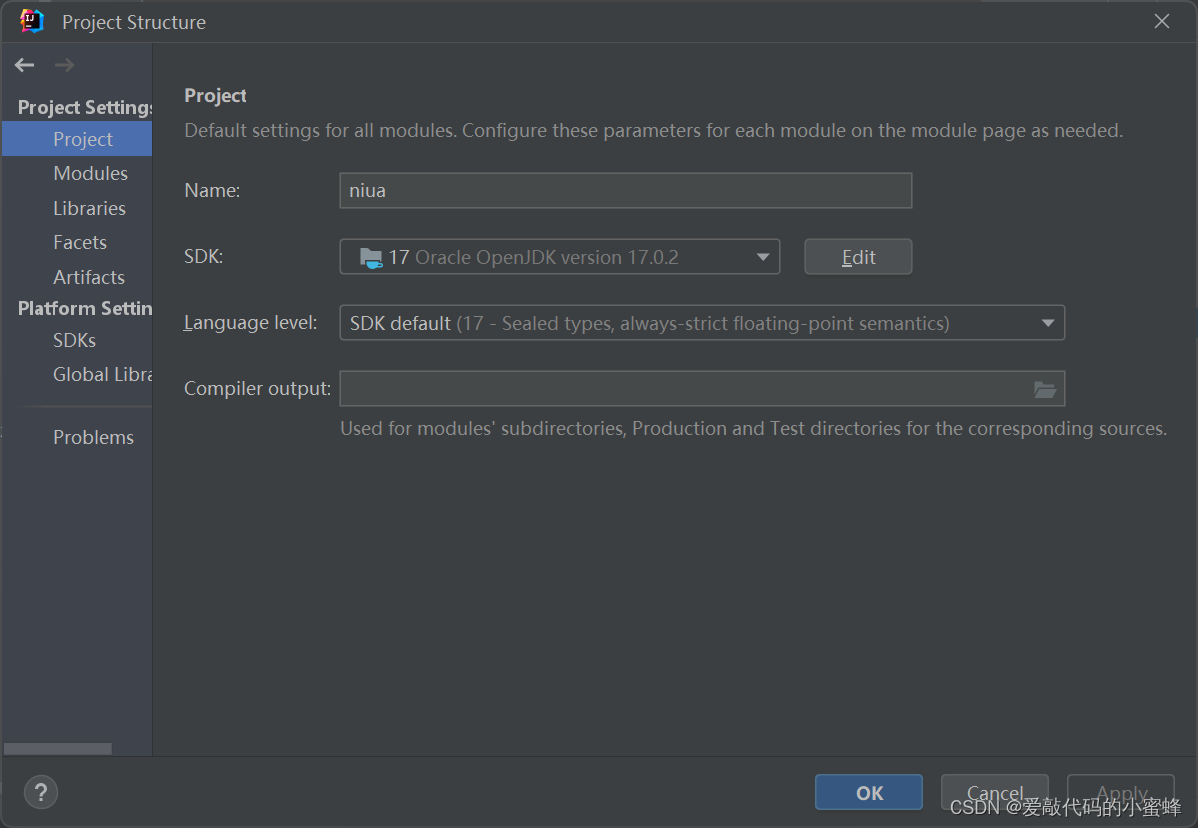Click the folder icon in Compiler output field
The width and height of the screenshot is (1198, 828).
pyautogui.click(x=1045, y=389)
